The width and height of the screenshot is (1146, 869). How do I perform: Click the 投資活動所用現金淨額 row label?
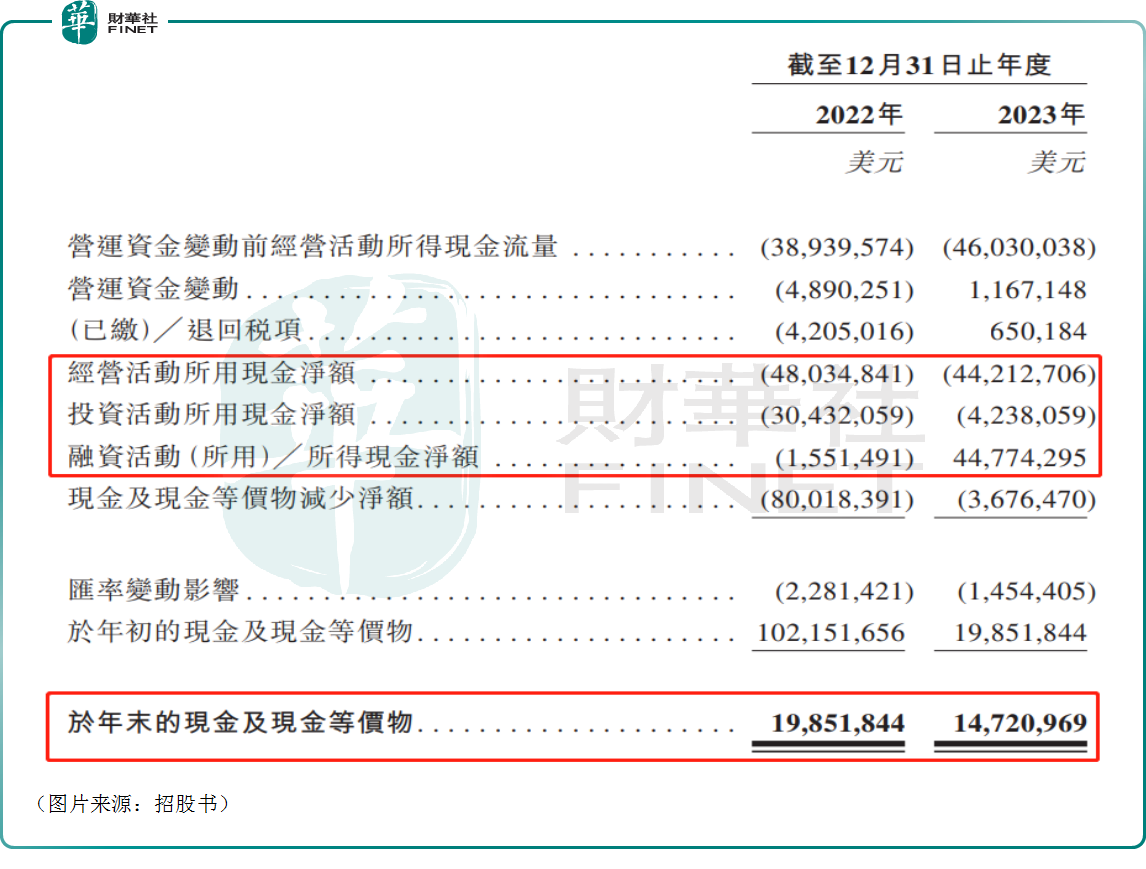click(x=212, y=414)
